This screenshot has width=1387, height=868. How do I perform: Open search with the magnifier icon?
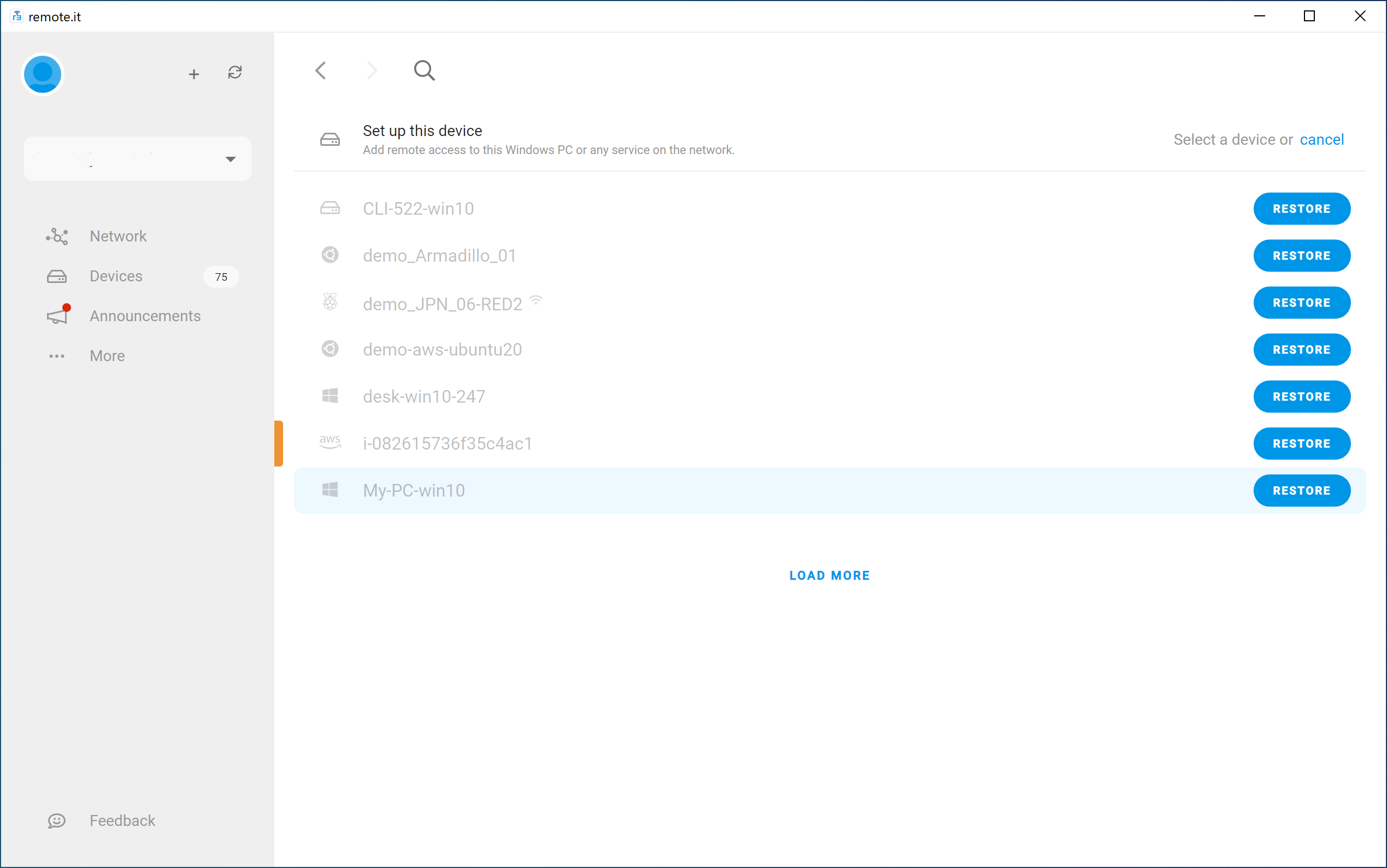(425, 70)
